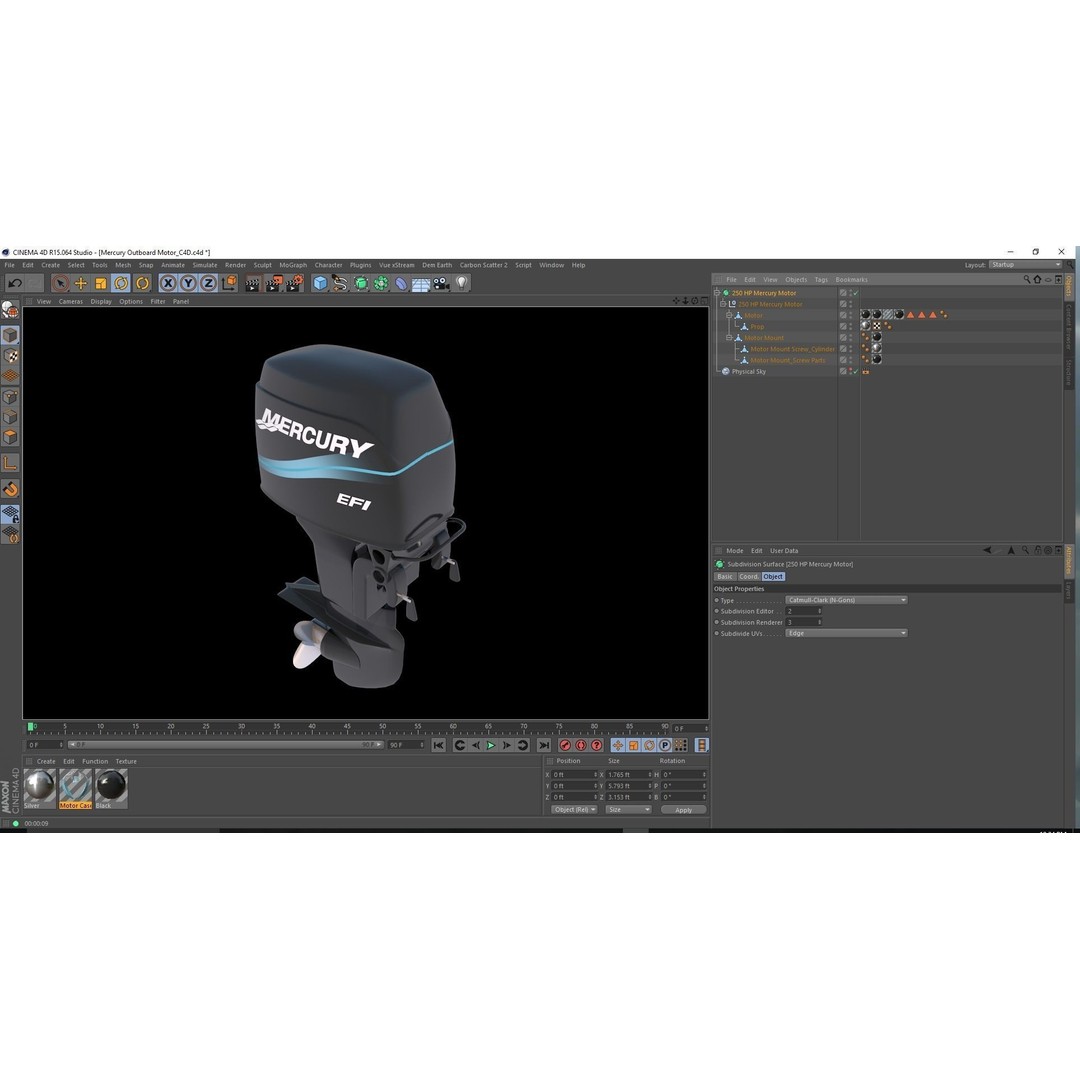
Task: Select the Scale tool
Action: 101,283
